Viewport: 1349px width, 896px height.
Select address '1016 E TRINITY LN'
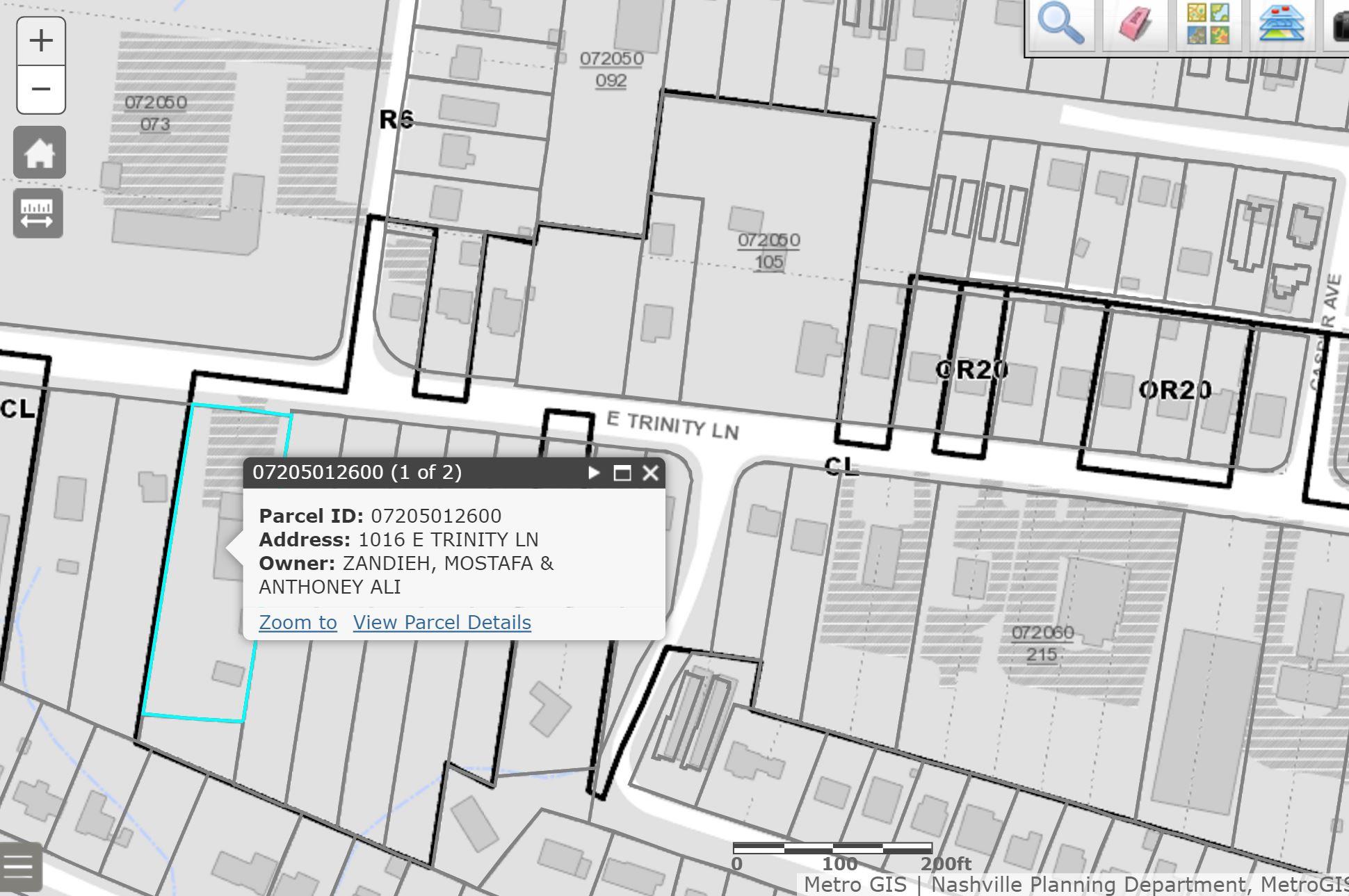pos(449,539)
